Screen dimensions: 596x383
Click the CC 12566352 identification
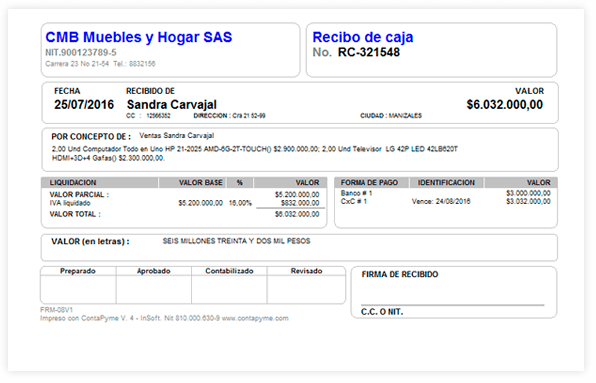click(x=148, y=116)
